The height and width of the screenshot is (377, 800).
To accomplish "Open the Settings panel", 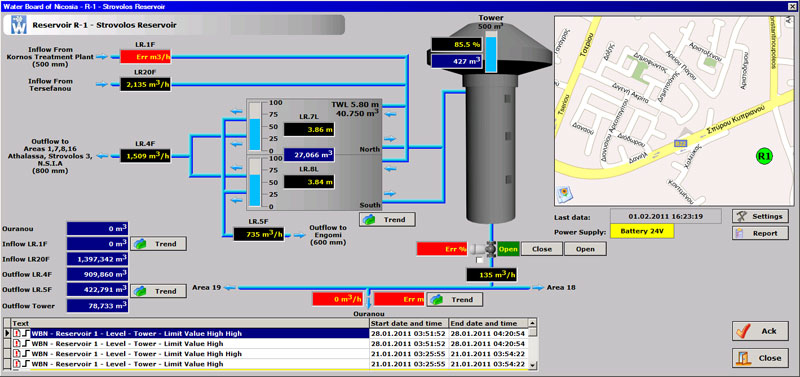I will (760, 216).
